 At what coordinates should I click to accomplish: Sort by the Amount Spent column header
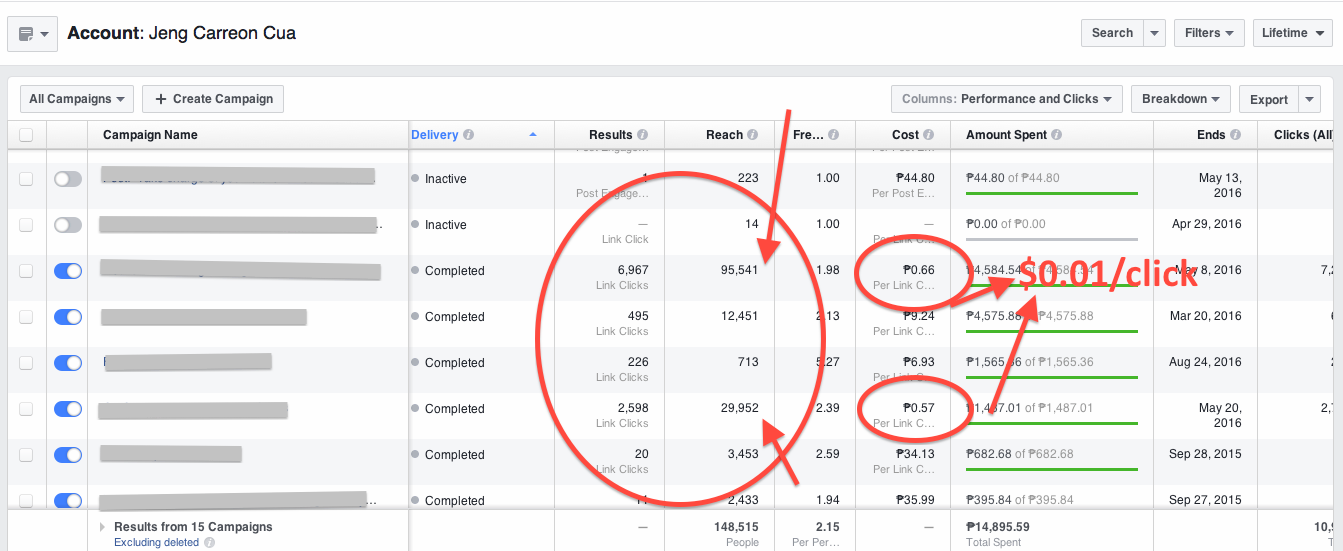[x=1006, y=135]
